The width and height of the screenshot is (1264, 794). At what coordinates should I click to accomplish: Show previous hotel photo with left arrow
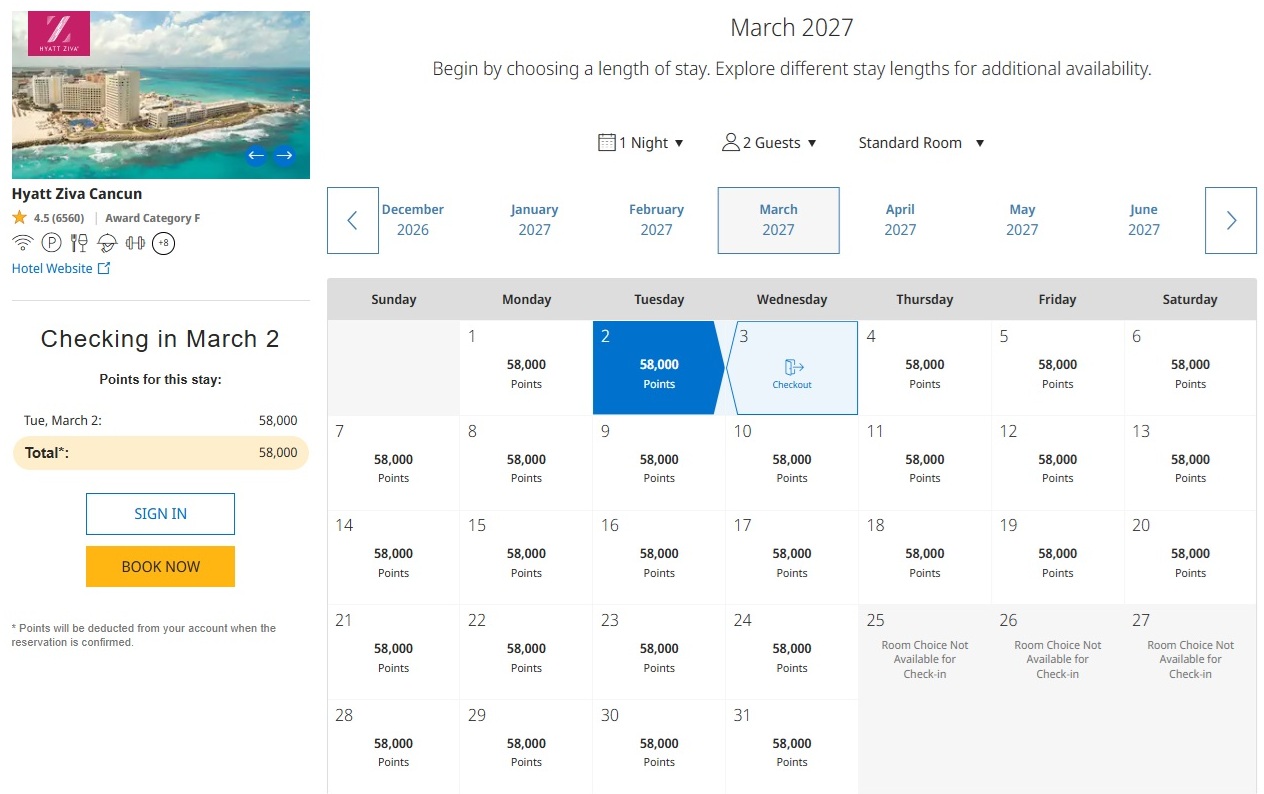[x=256, y=155]
